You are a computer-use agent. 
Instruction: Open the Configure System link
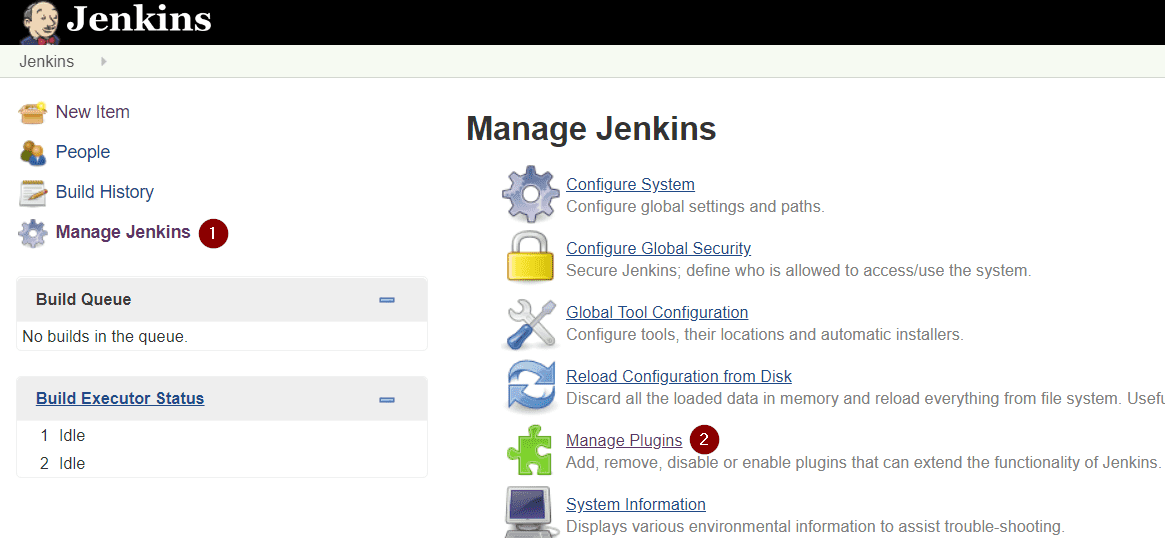pos(630,184)
